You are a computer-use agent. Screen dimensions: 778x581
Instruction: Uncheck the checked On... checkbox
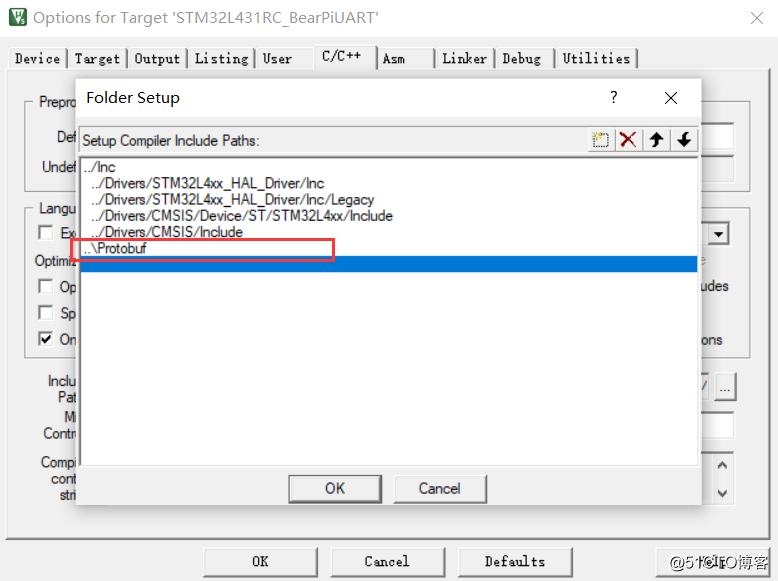click(46, 339)
